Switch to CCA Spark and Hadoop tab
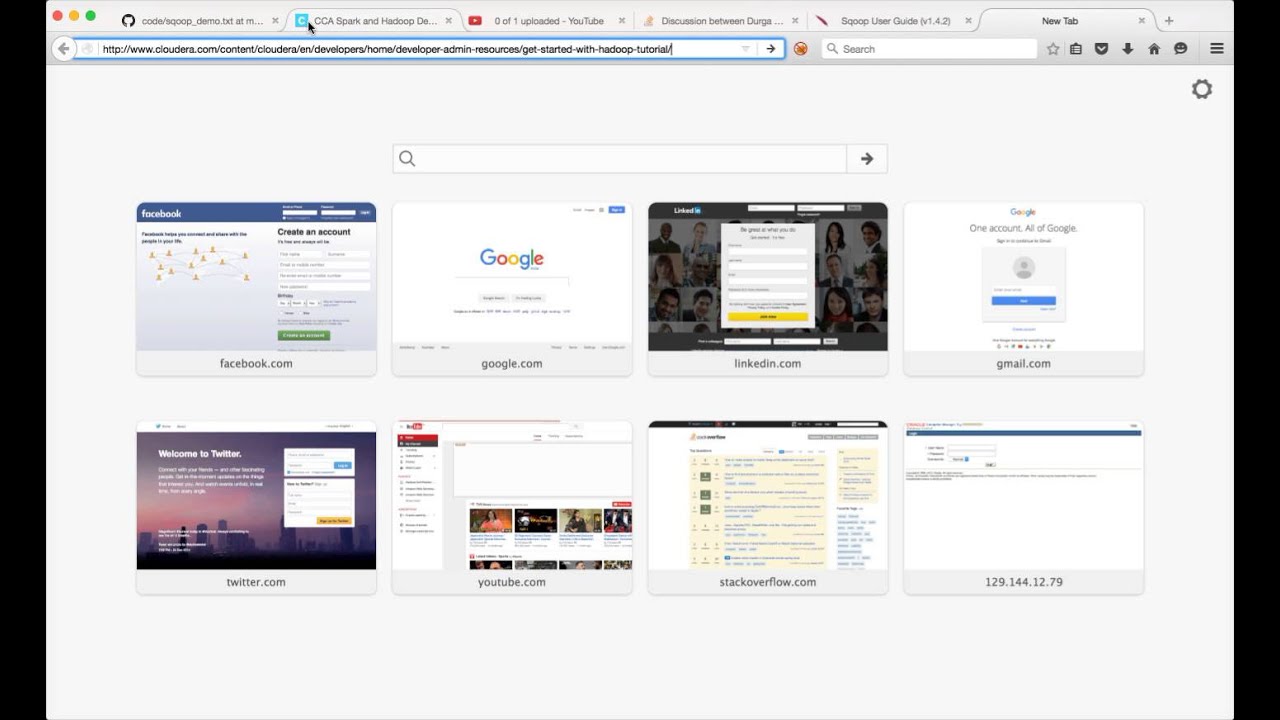1280x720 pixels. 374,20
